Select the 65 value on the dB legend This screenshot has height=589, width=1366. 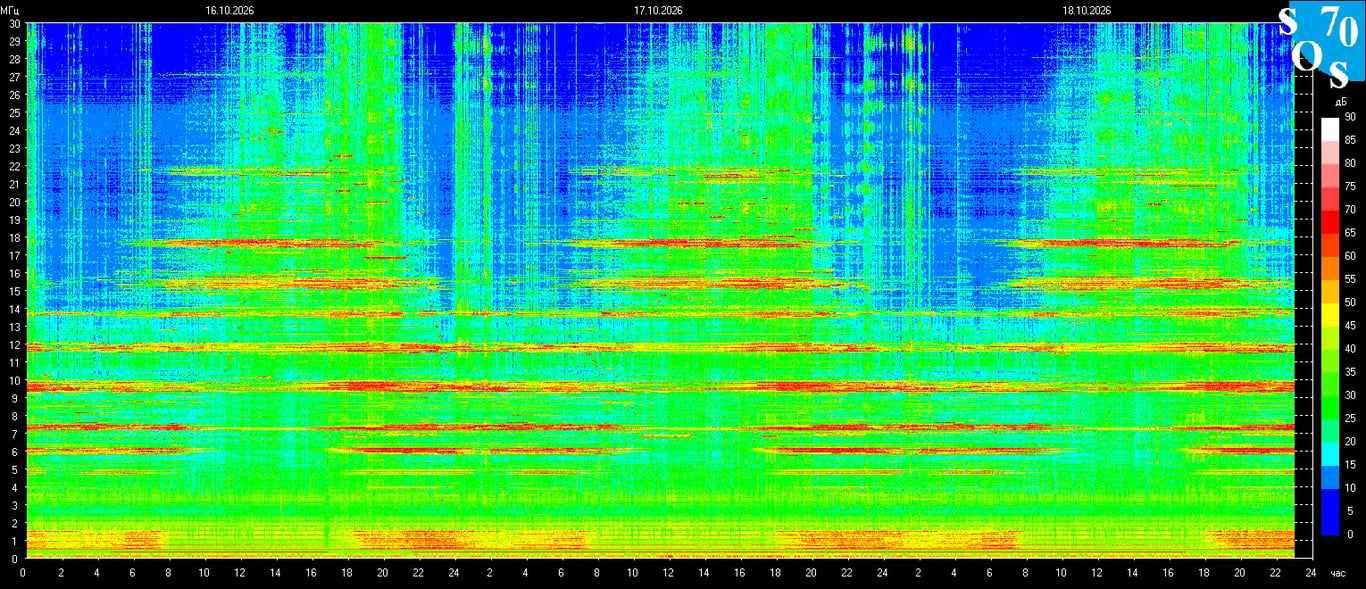1350,233
